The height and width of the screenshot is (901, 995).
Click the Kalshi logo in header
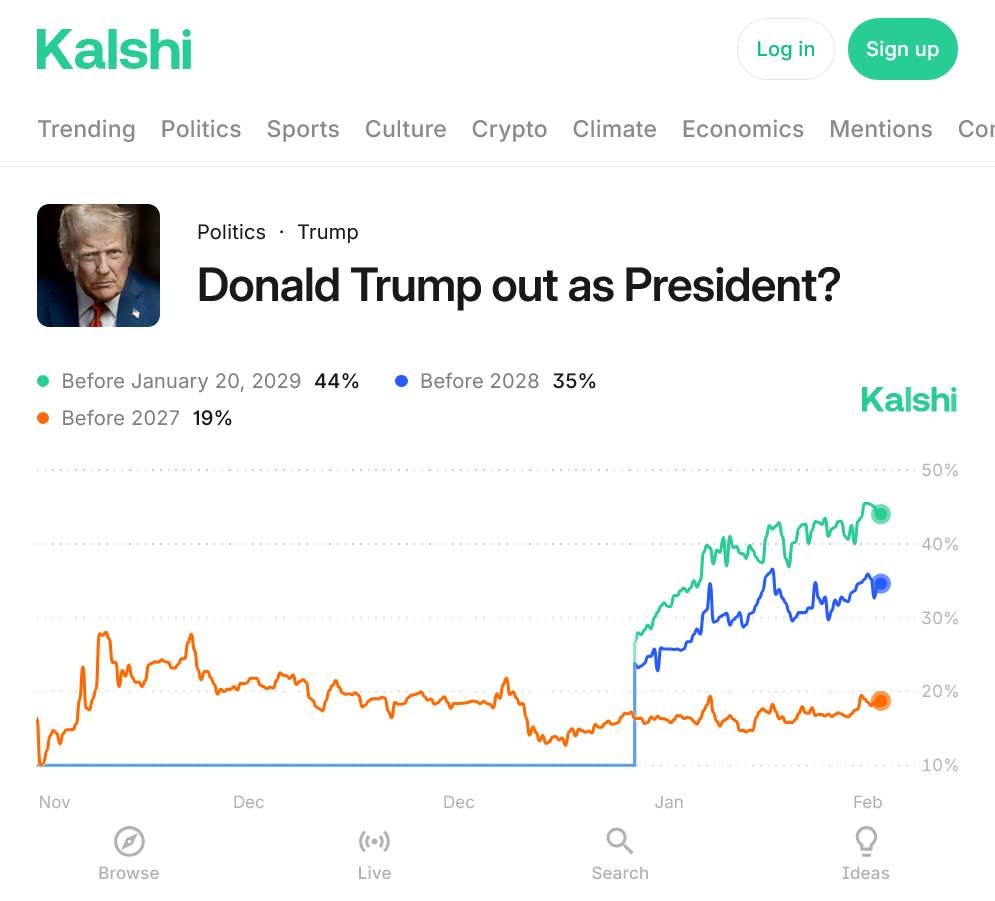114,49
